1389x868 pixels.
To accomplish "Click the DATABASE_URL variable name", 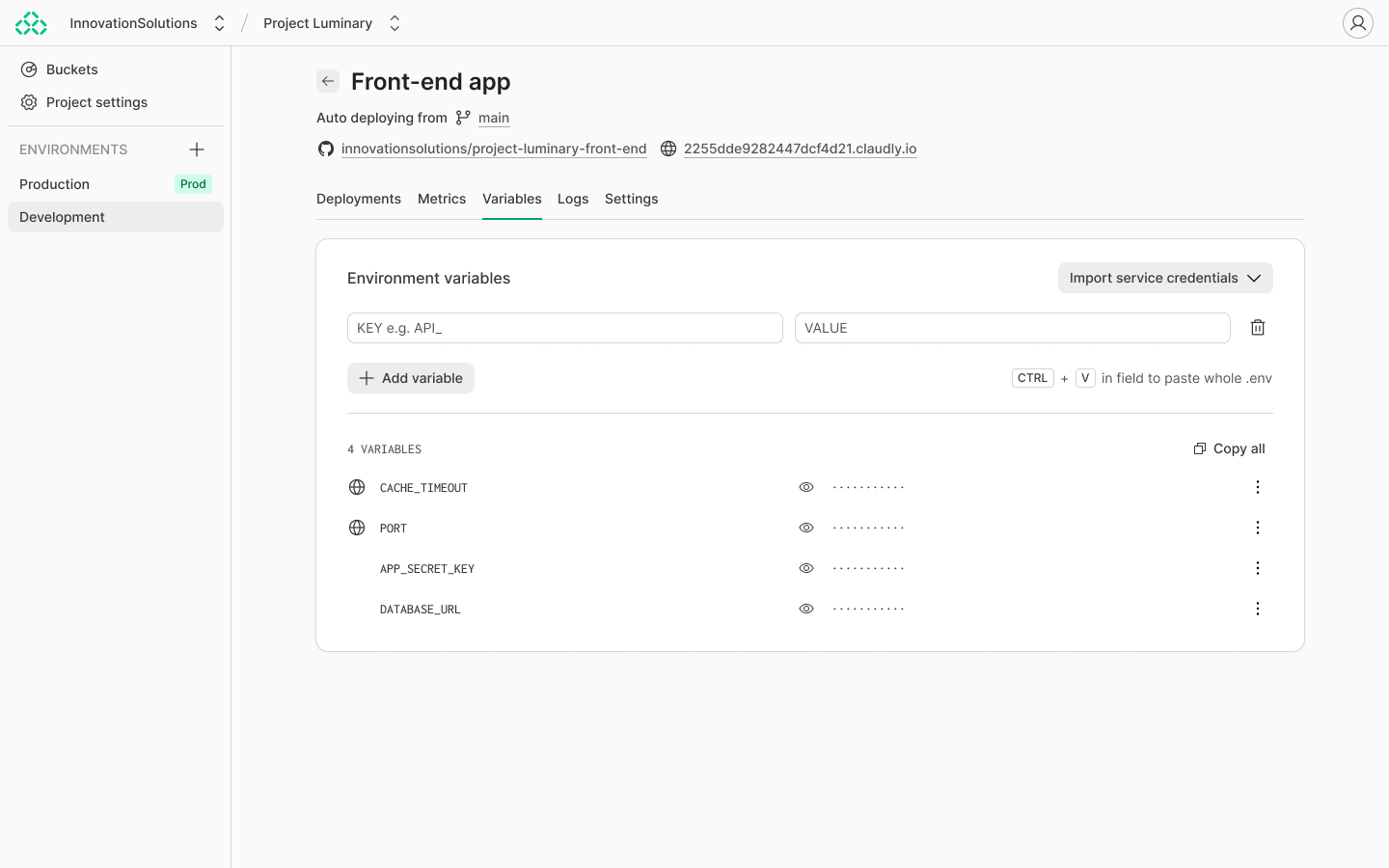I will click(421, 610).
